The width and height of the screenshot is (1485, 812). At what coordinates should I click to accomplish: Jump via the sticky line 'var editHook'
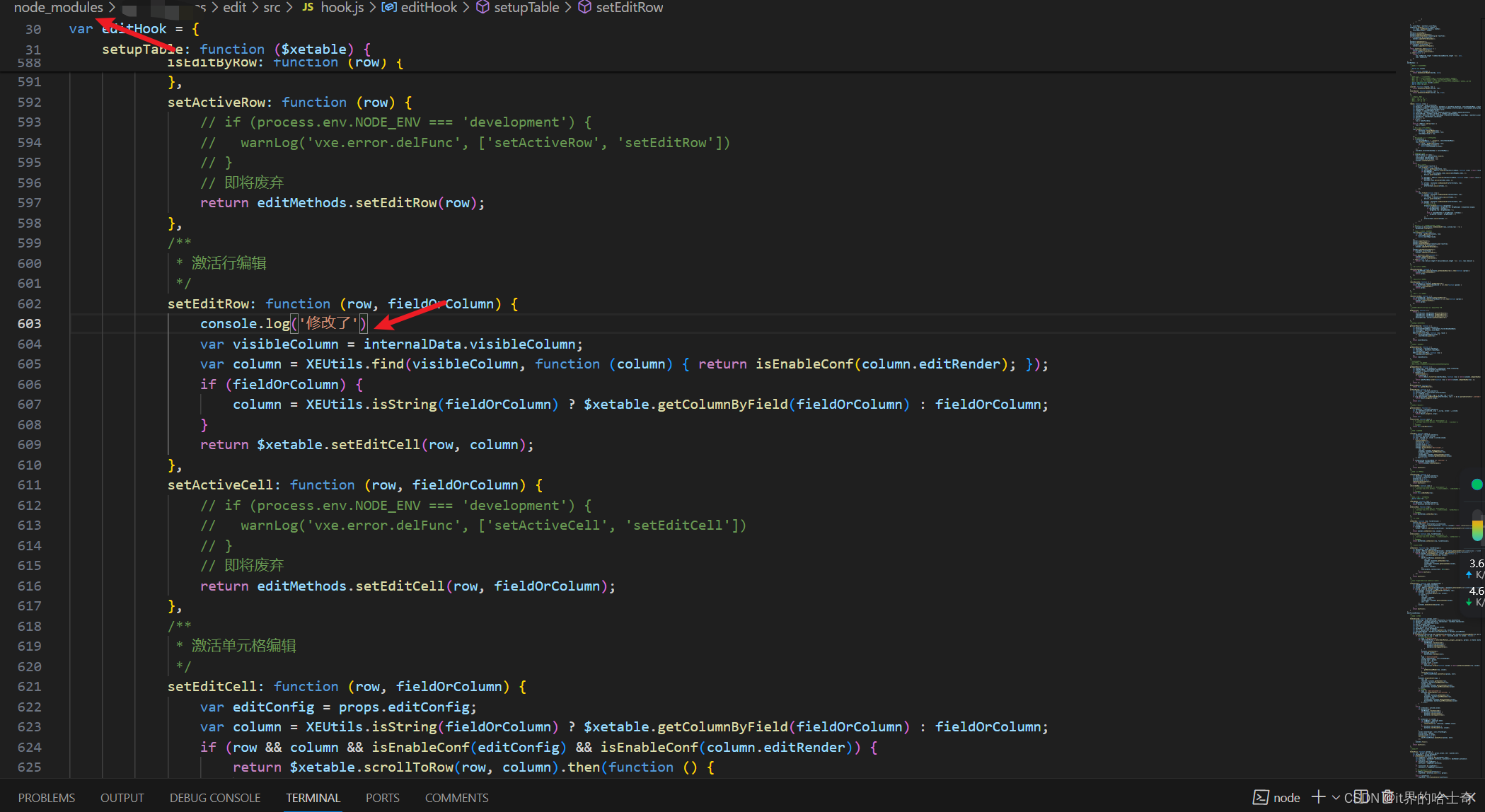(x=134, y=28)
